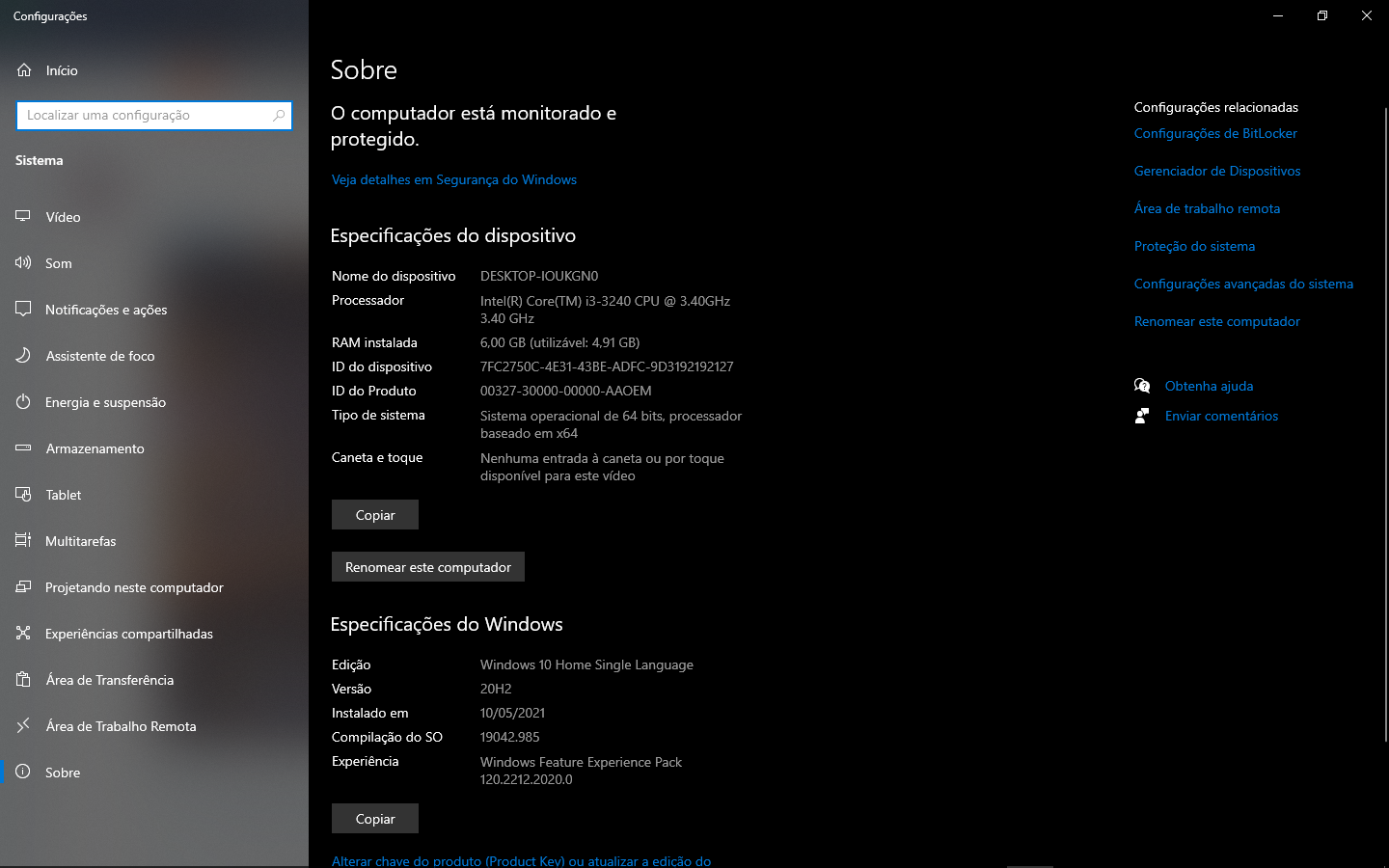1389x868 pixels.
Task: Click the search magnifier icon
Action: click(x=279, y=115)
